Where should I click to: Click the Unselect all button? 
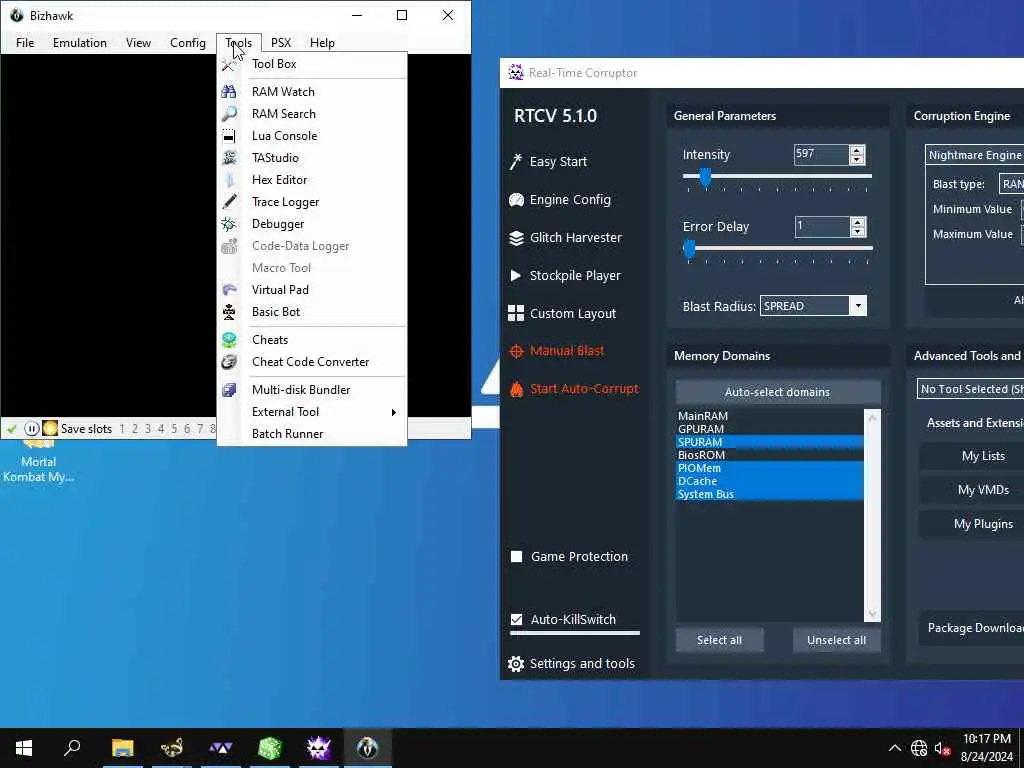[x=837, y=640]
